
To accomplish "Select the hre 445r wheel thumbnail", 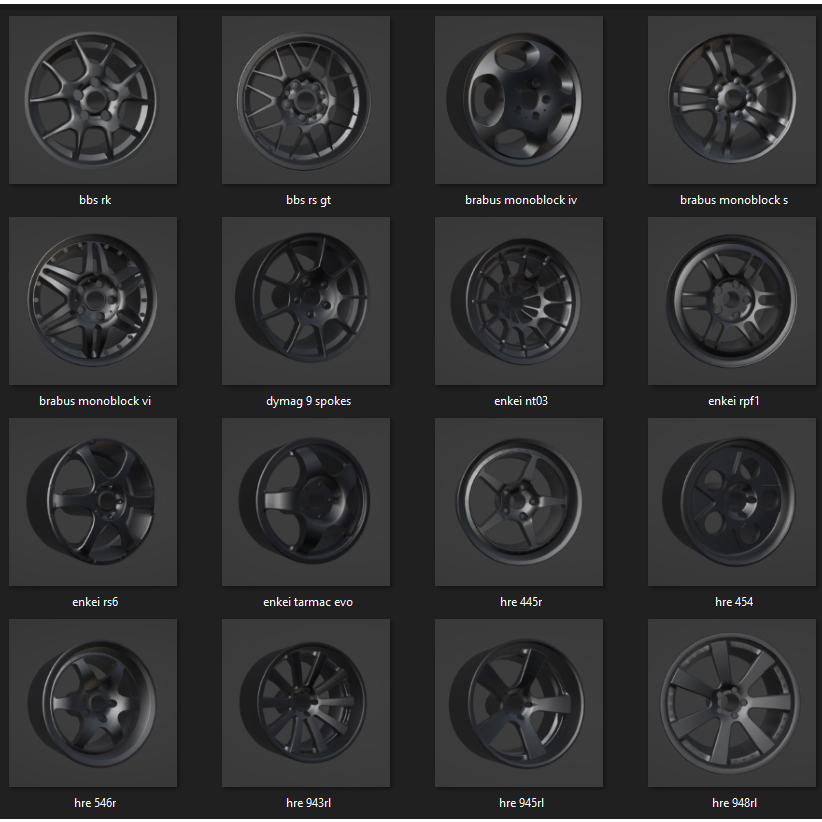I will (519, 502).
